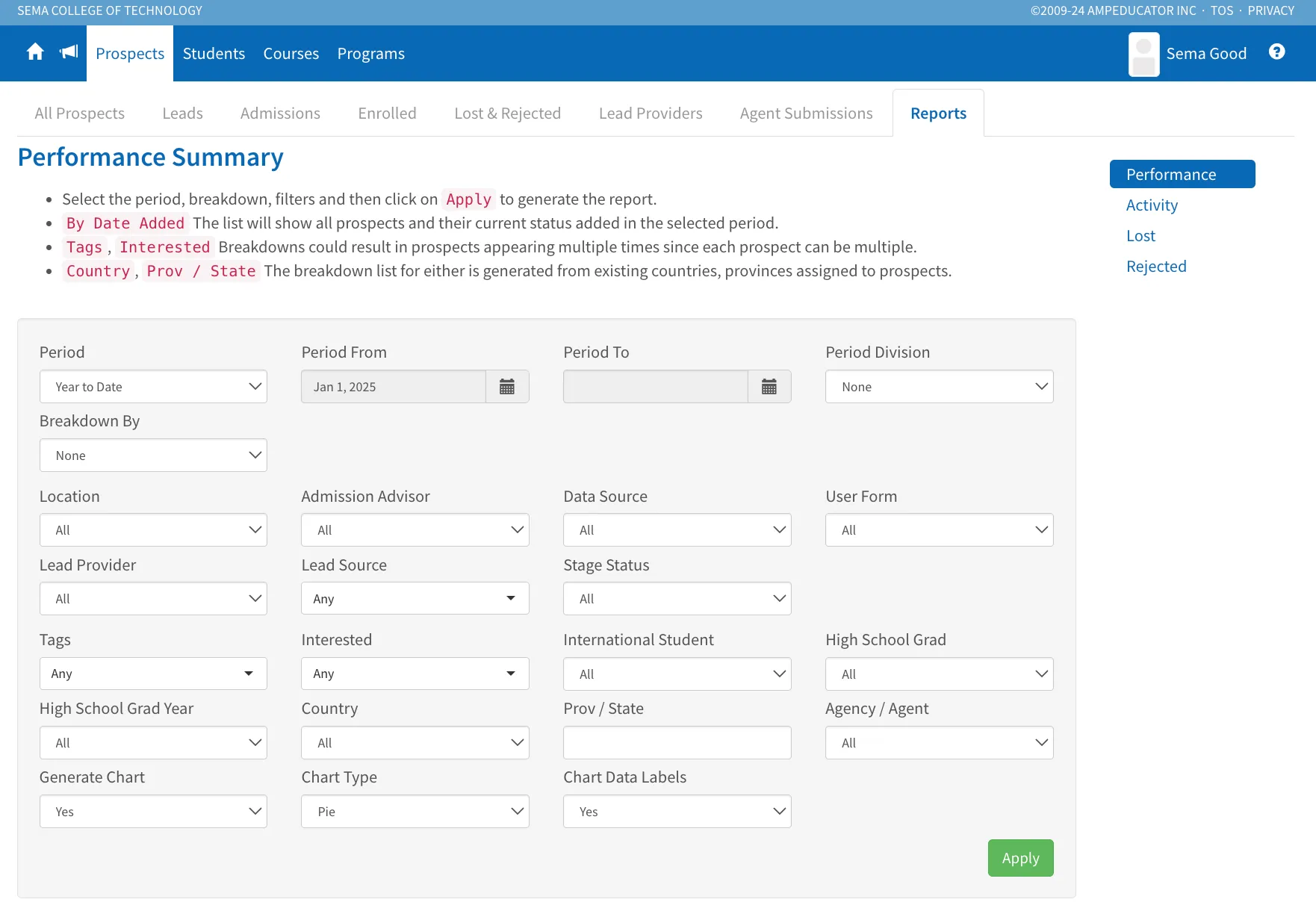
Task: Open the announcements megaphone icon
Action: [69, 52]
